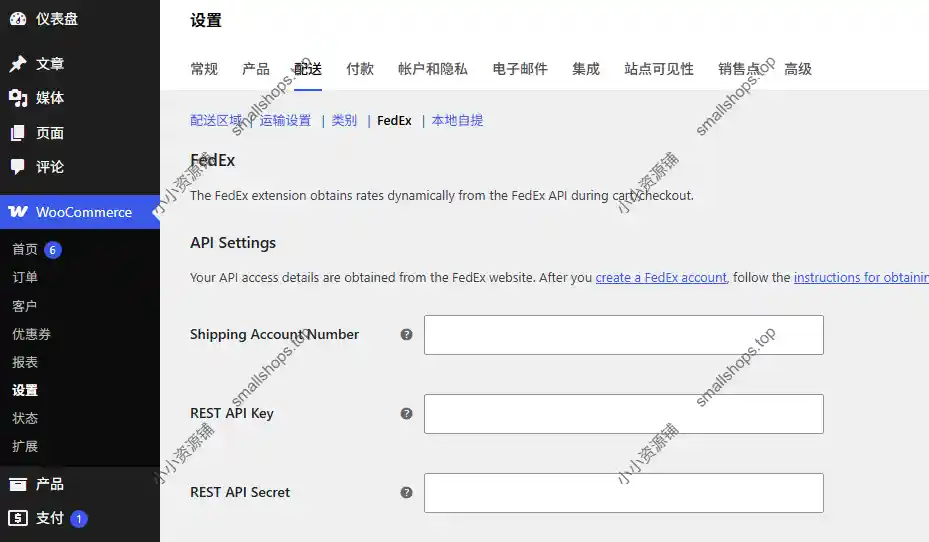Screen dimensions: 929x542
Task: Click the 评论 comment bubble icon
Action: pyautogui.click(x=18, y=166)
